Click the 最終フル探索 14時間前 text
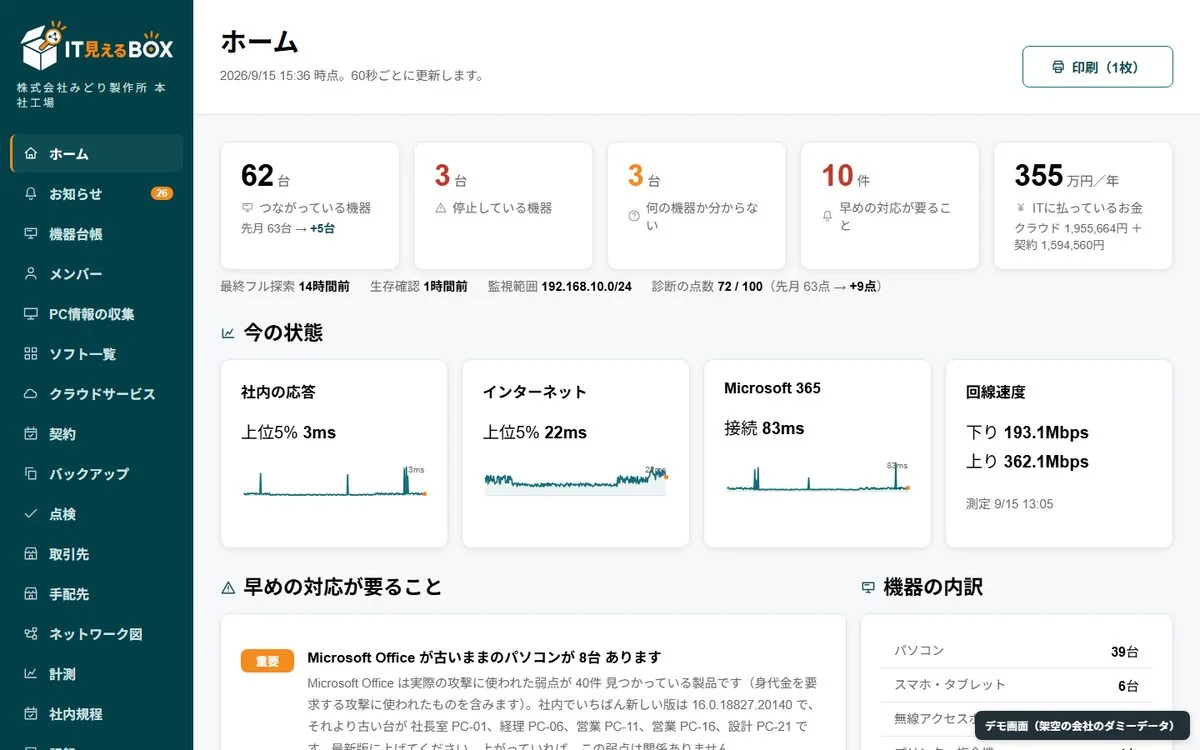Viewport: 1200px width, 750px height. coord(285,287)
